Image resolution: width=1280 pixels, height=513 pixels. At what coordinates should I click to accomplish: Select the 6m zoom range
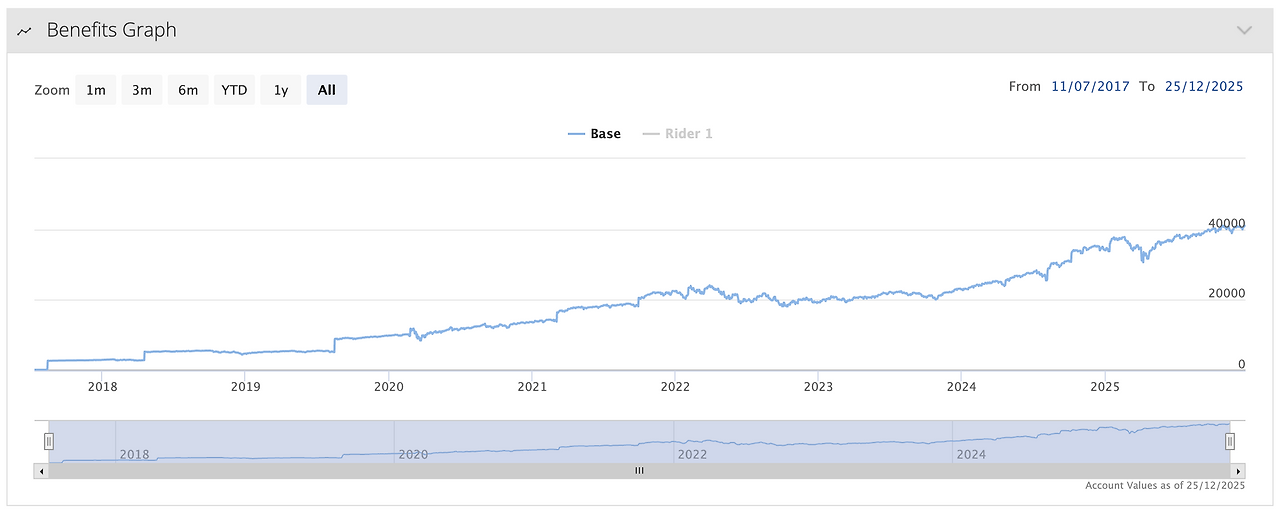coord(188,90)
